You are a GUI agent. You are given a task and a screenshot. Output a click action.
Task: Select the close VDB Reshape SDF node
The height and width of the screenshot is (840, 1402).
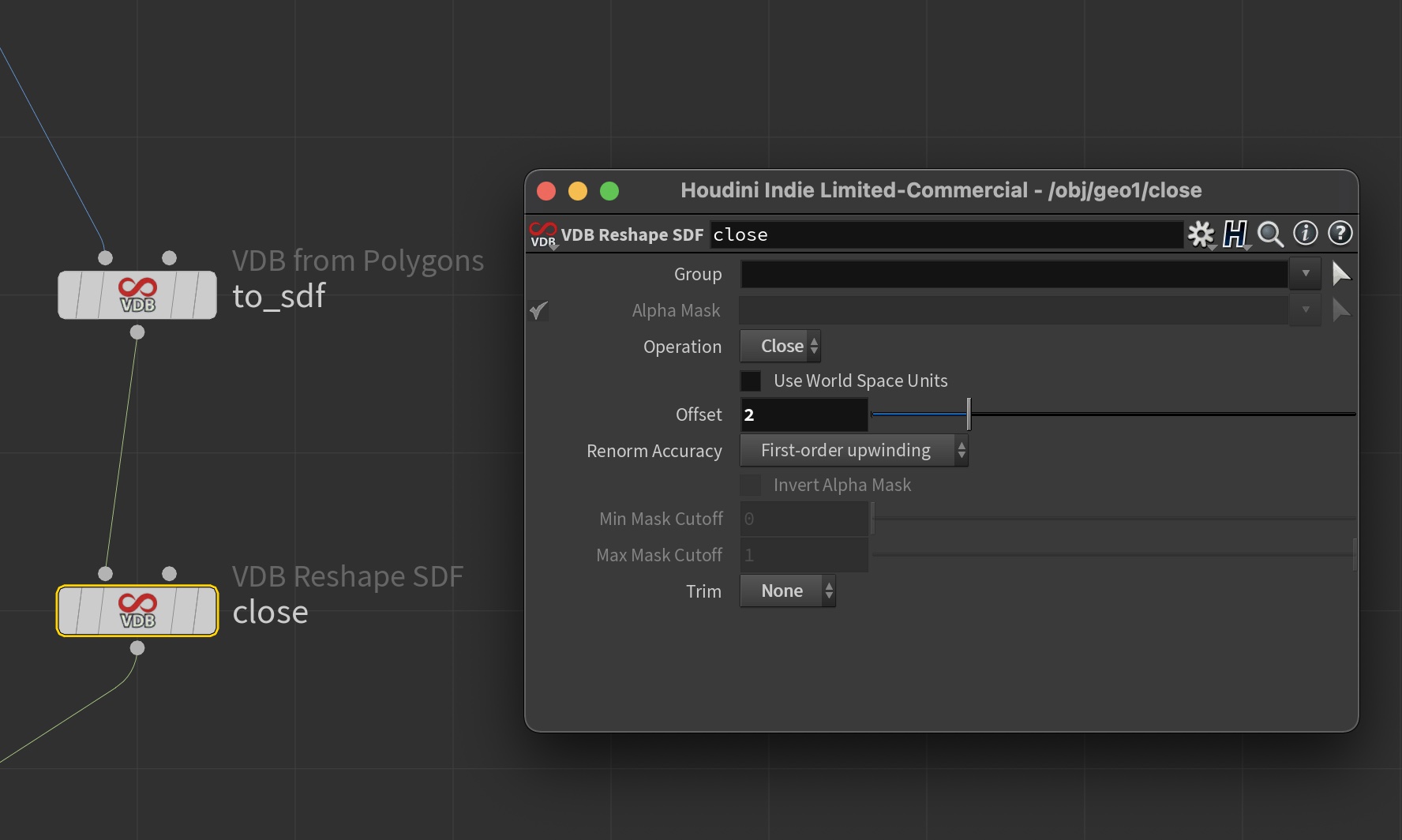point(137,611)
